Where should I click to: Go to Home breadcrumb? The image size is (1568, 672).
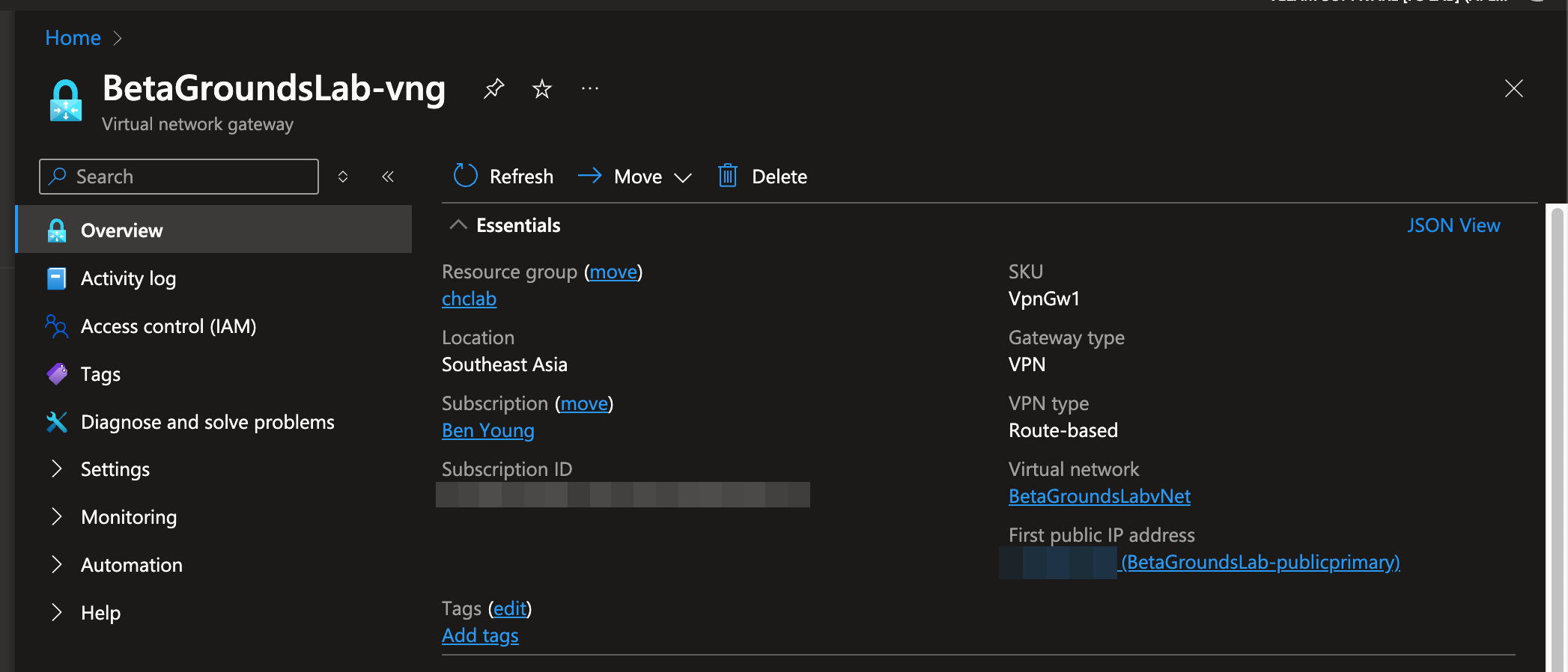pyautogui.click(x=73, y=37)
